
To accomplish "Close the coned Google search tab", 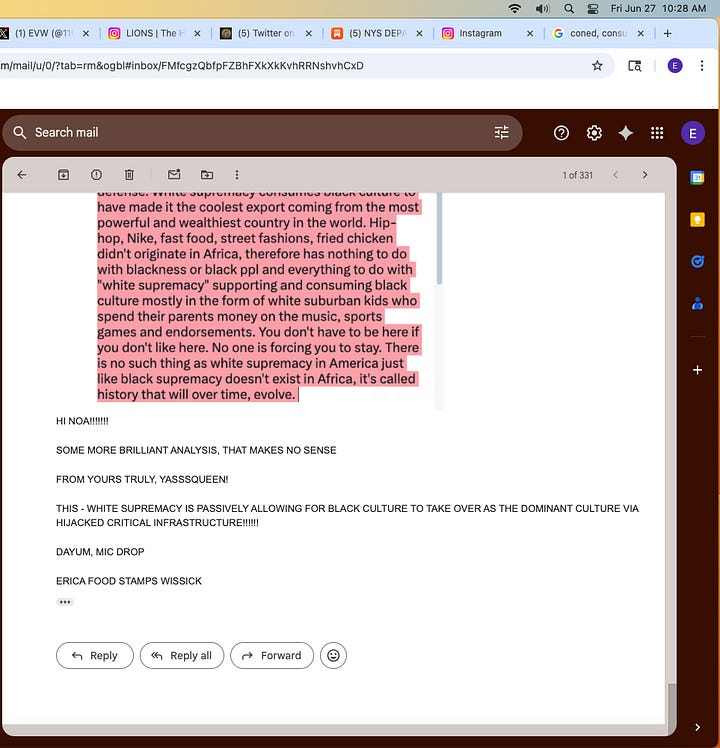I will pyautogui.click(x=640, y=33).
